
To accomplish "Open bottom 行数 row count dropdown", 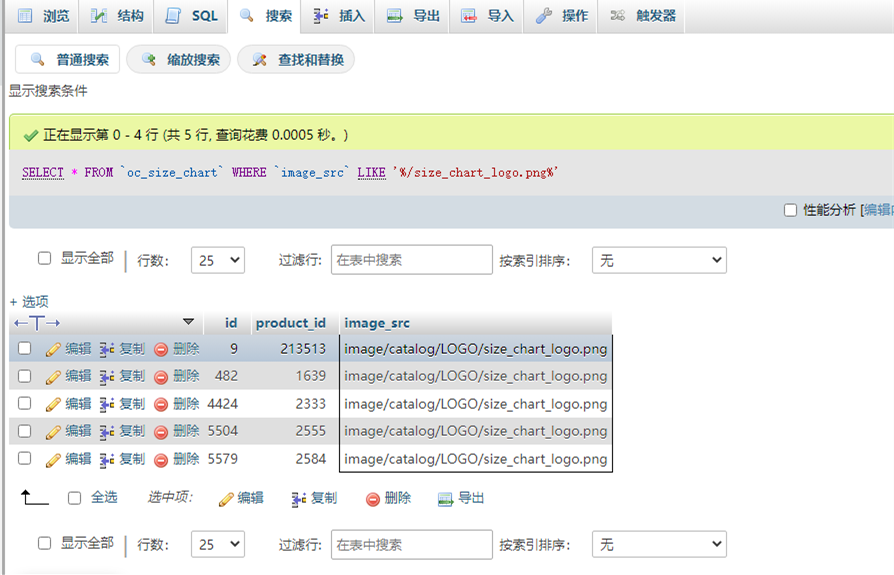I will [x=218, y=544].
